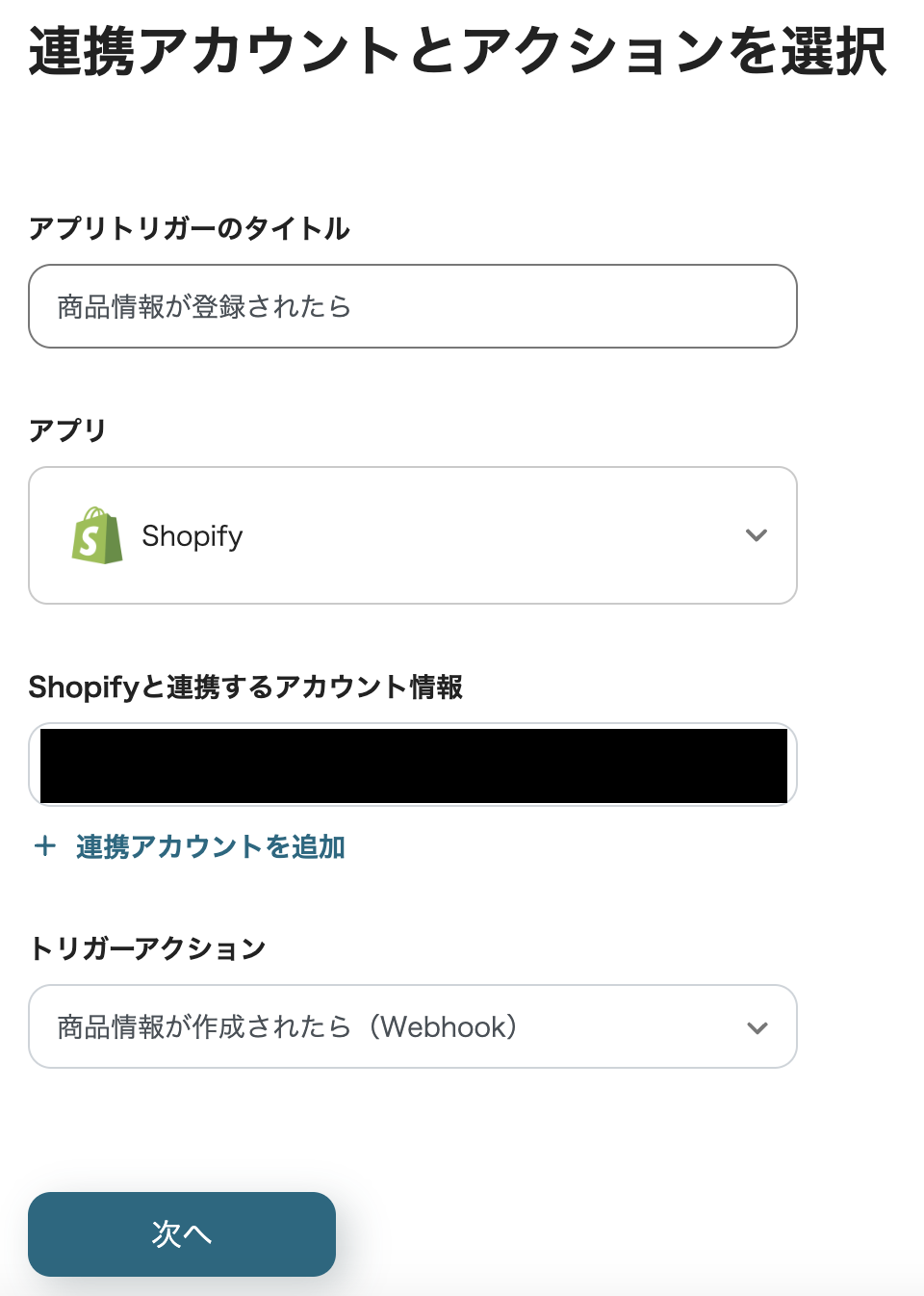The width and height of the screenshot is (924, 1296).
Task: Click the Shopify shopping bag icon
Action: (97, 535)
